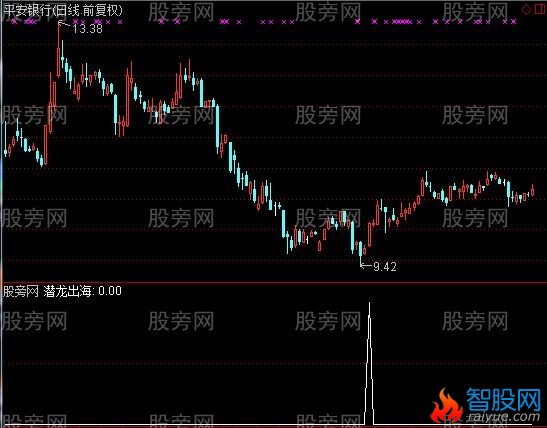Click the 13.38 high price label

click(88, 29)
